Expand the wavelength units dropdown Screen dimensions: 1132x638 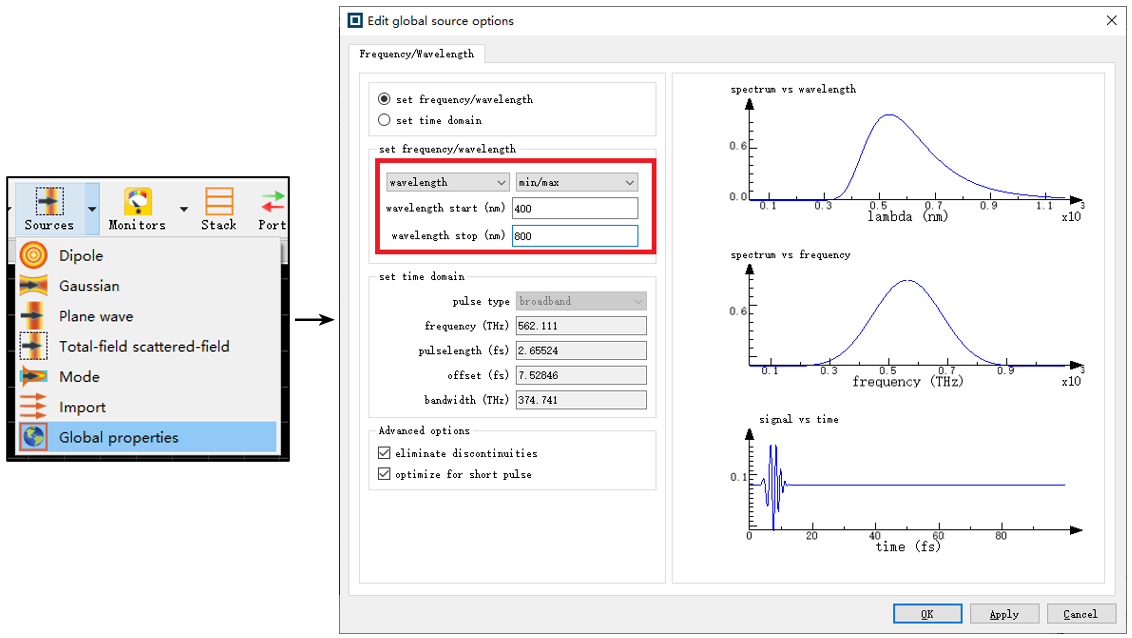448,182
